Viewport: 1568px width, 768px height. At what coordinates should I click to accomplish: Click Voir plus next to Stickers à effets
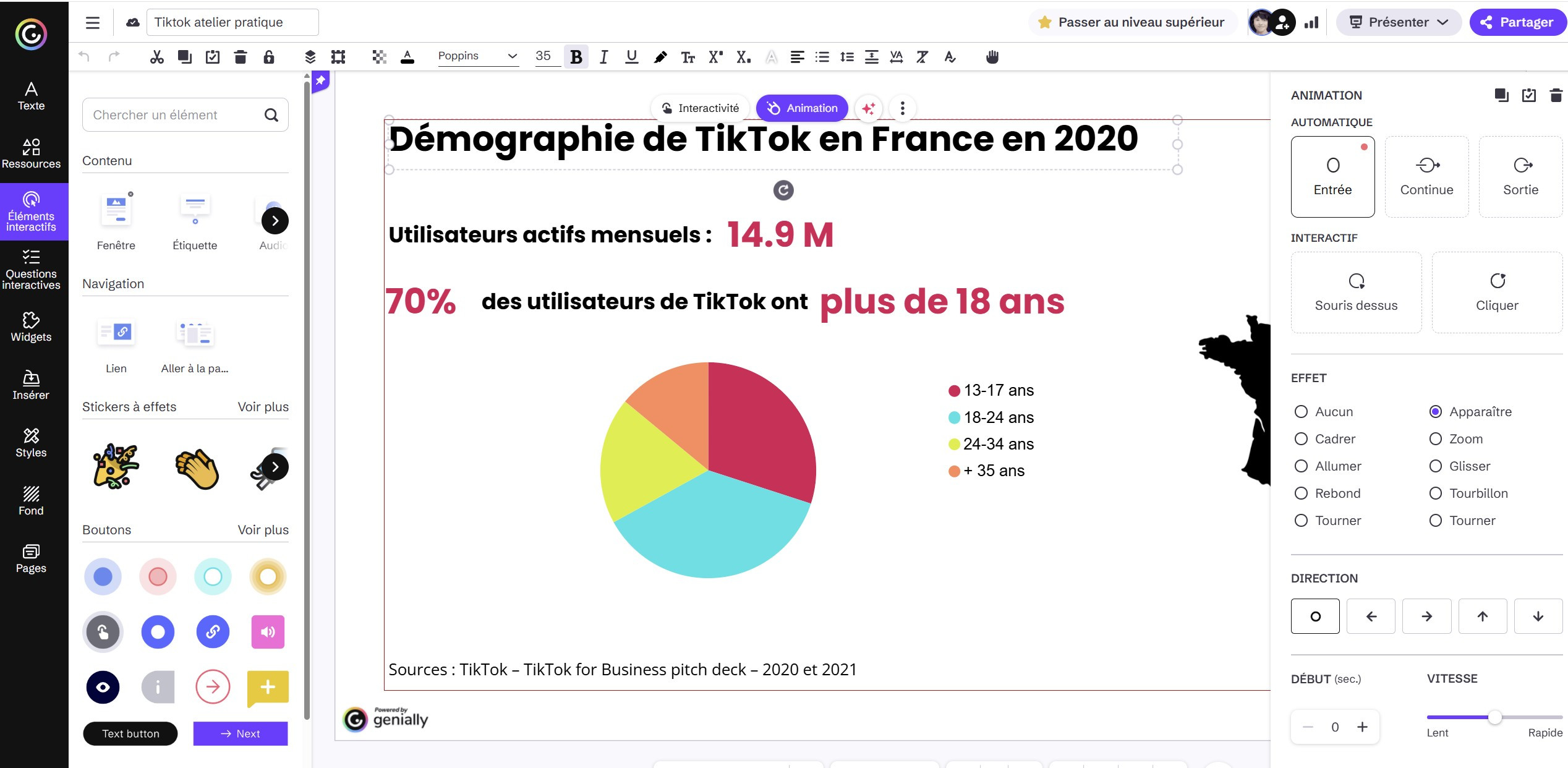[263, 407]
